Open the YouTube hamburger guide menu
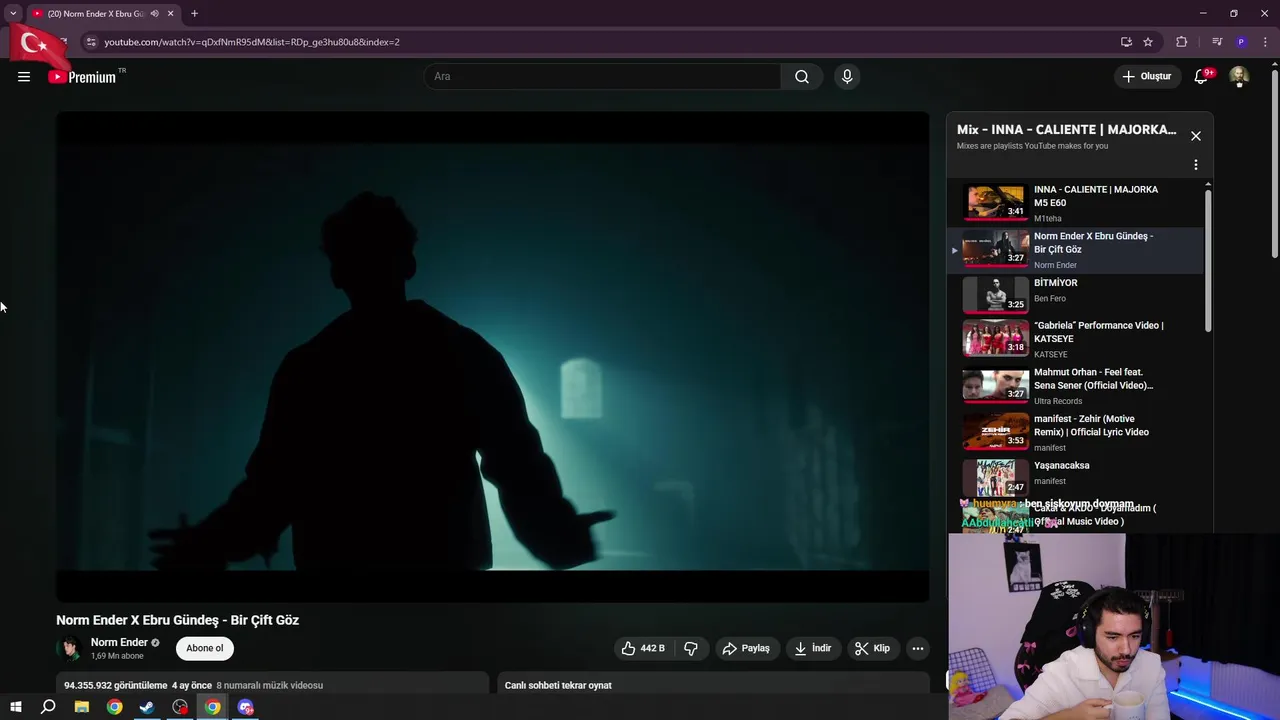Screen dimensions: 1280x720 click(x=24, y=77)
